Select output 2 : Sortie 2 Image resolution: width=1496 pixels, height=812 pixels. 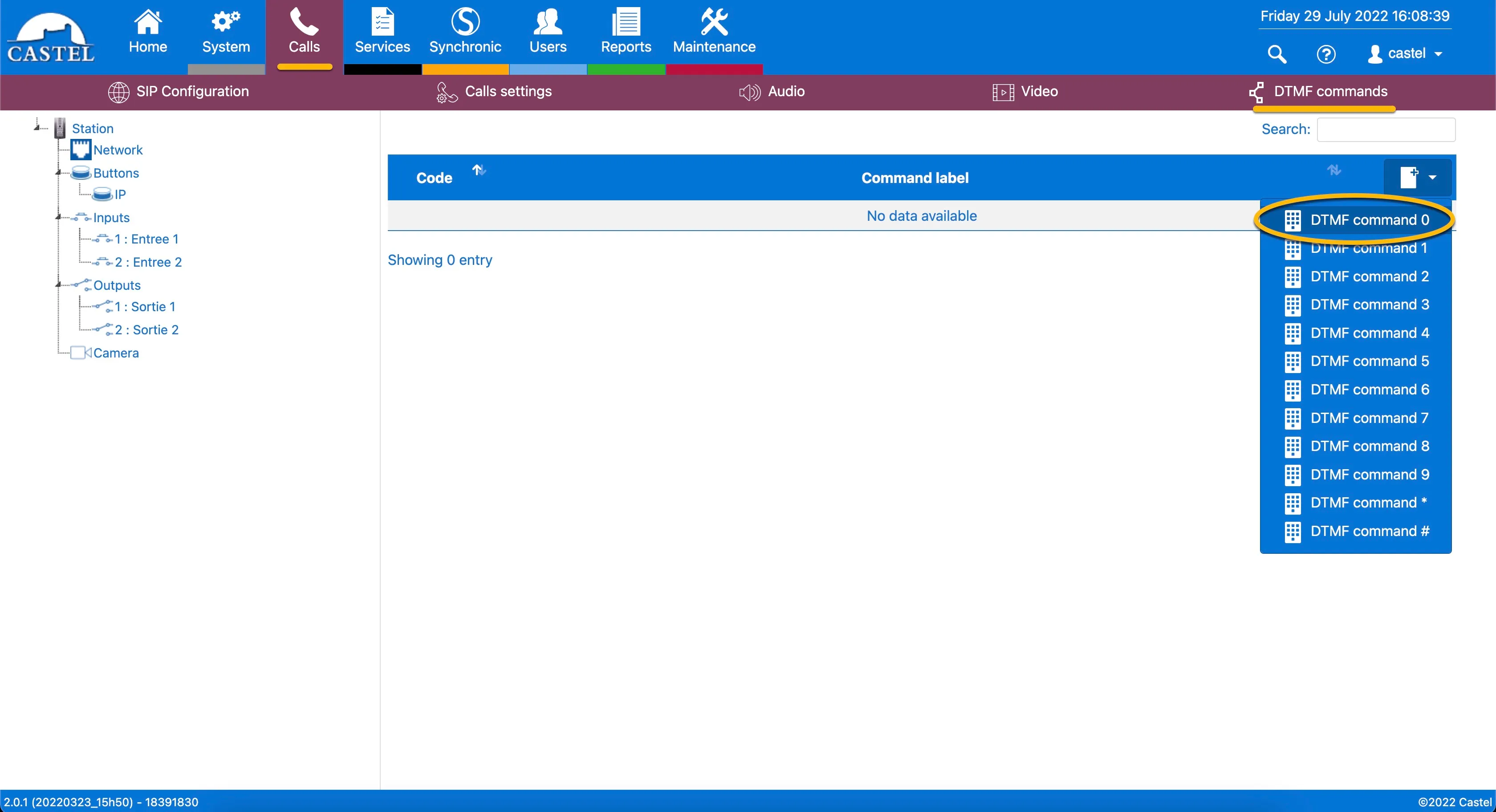click(146, 330)
